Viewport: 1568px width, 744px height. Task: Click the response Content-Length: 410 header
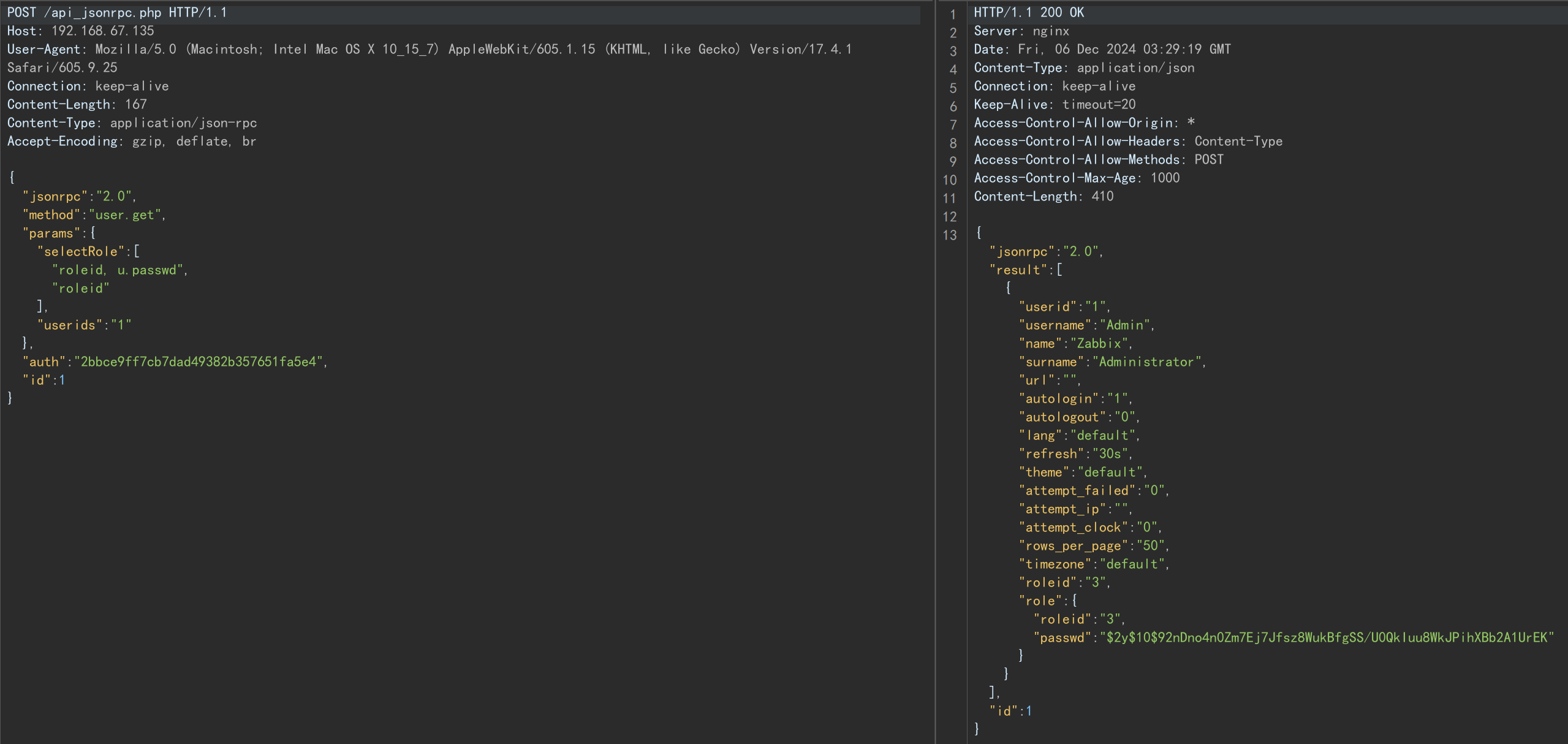pyautogui.click(x=1043, y=197)
